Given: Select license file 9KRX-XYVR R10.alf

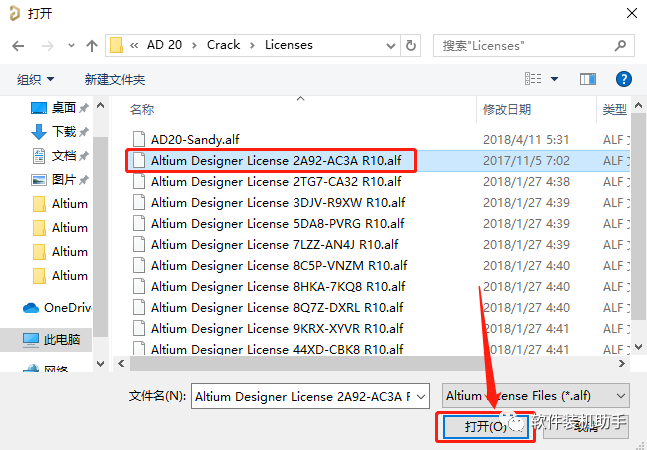Looking at the screenshot, I should click(x=277, y=329).
